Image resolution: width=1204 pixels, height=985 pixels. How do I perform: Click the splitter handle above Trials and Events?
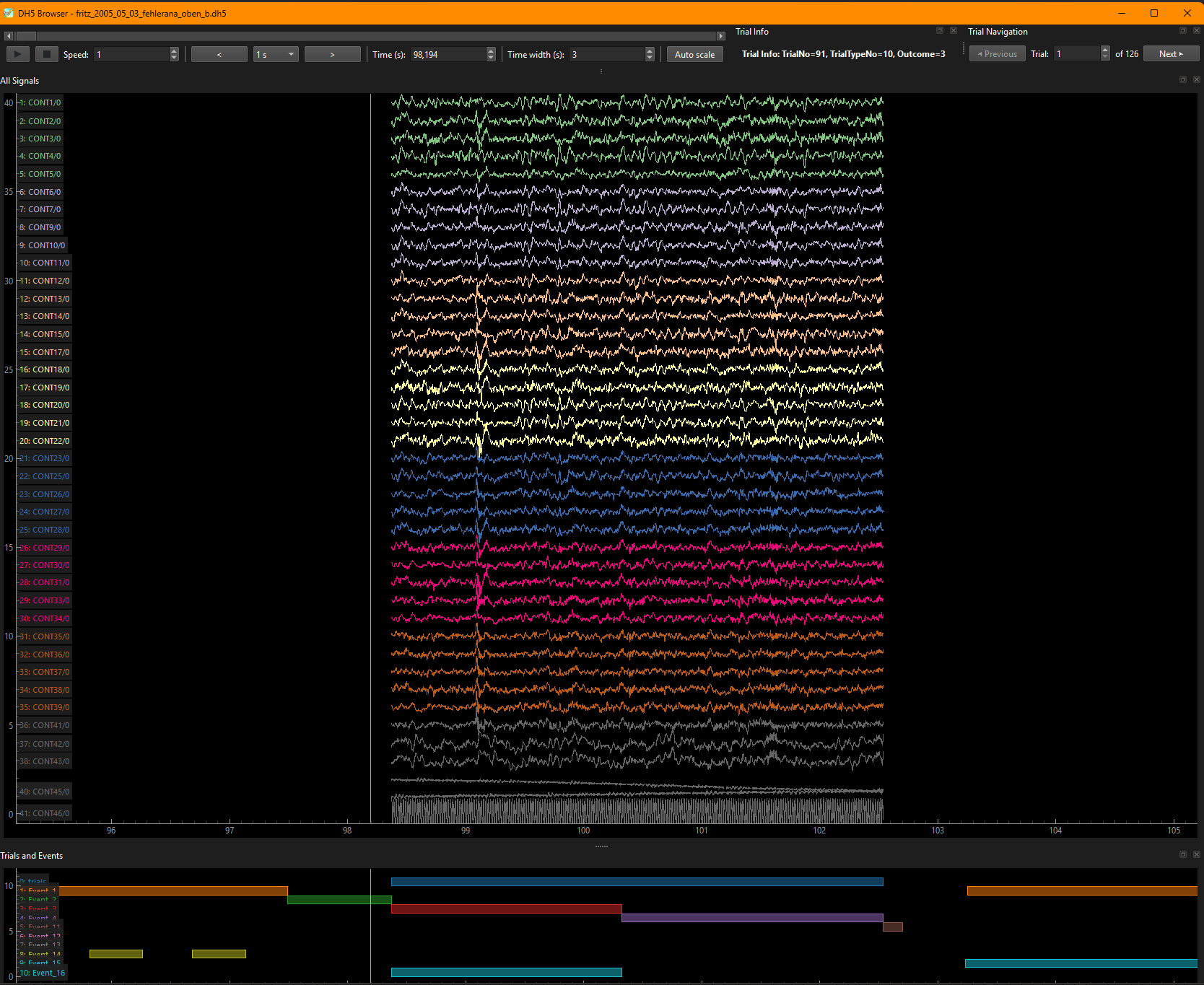[601, 846]
